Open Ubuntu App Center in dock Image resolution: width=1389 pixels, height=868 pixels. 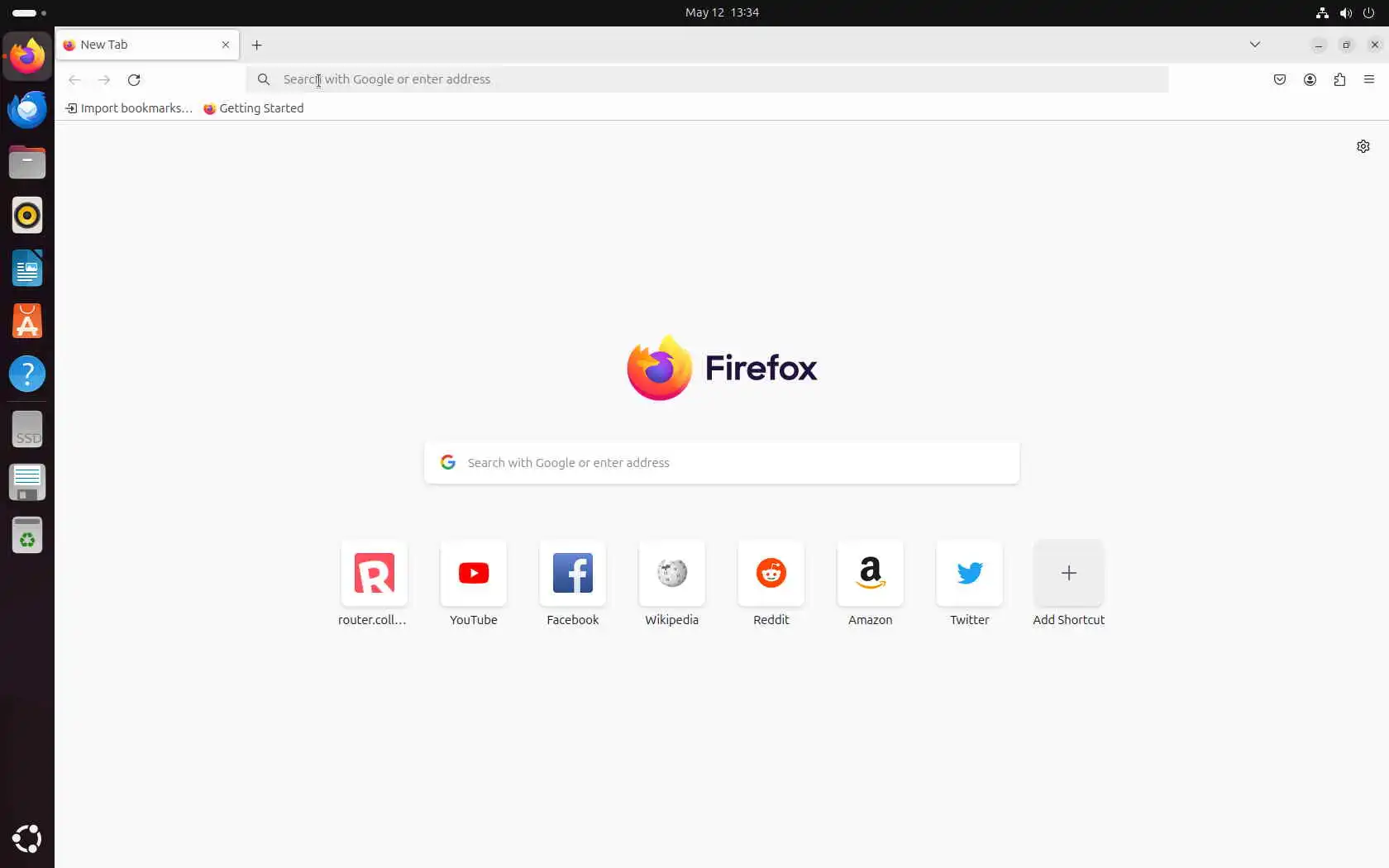[27, 321]
